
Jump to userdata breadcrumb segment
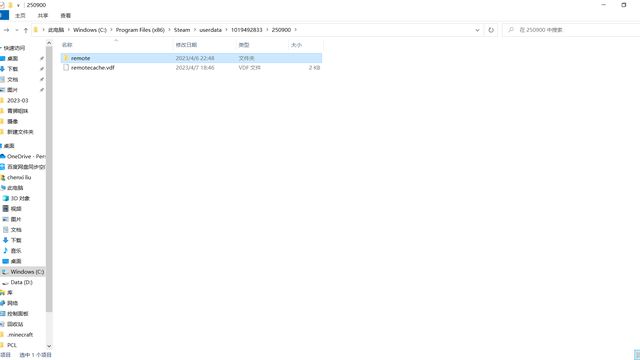210,30
